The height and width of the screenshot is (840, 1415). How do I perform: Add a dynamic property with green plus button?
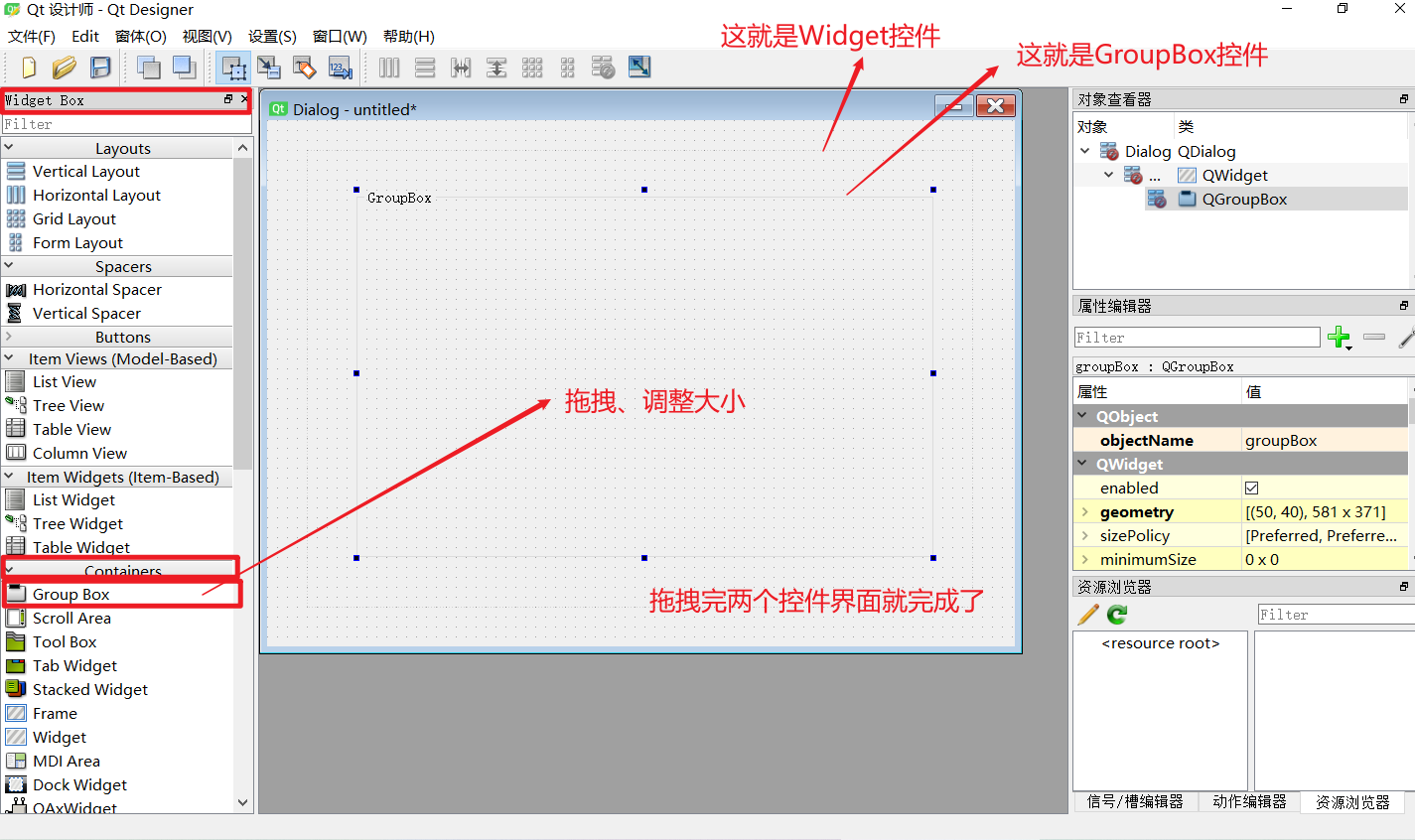click(1341, 338)
